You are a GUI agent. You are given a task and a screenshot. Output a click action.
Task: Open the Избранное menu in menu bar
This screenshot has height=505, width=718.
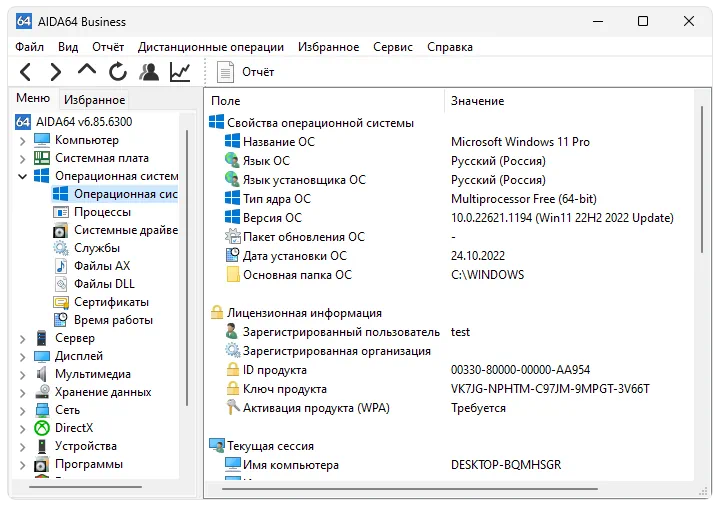pyautogui.click(x=328, y=47)
